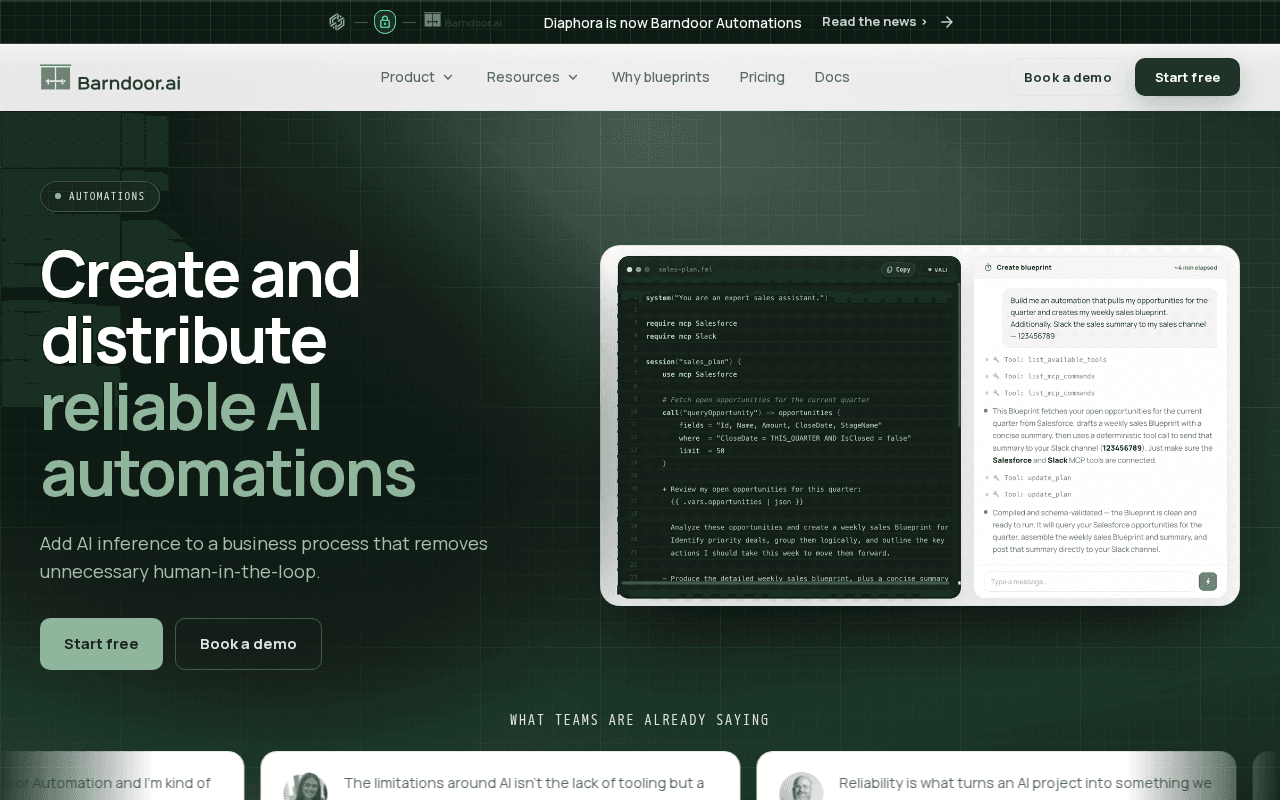The width and height of the screenshot is (1280, 800).
Task: Open the Read the news link
Action: (874, 22)
